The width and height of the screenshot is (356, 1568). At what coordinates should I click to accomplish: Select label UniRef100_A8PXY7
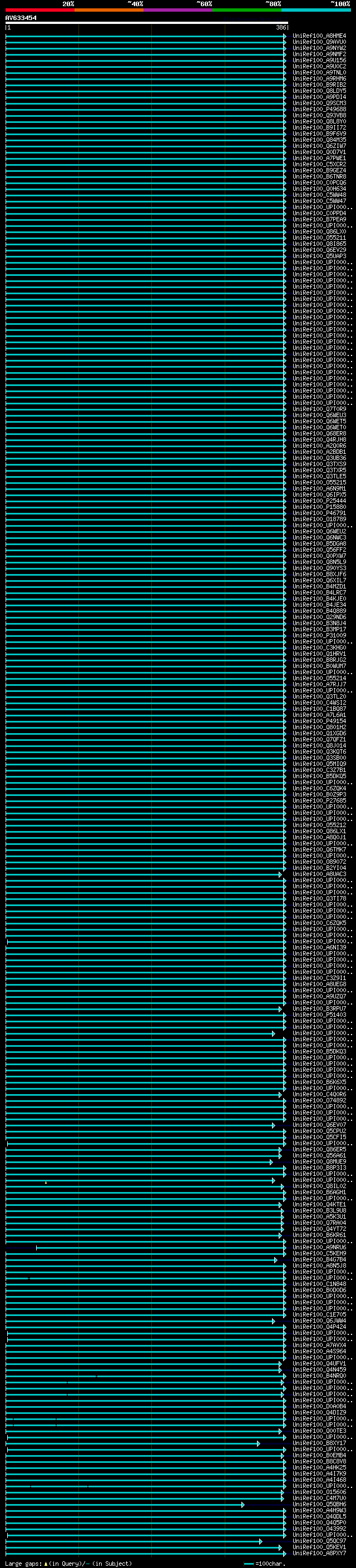point(319,1554)
